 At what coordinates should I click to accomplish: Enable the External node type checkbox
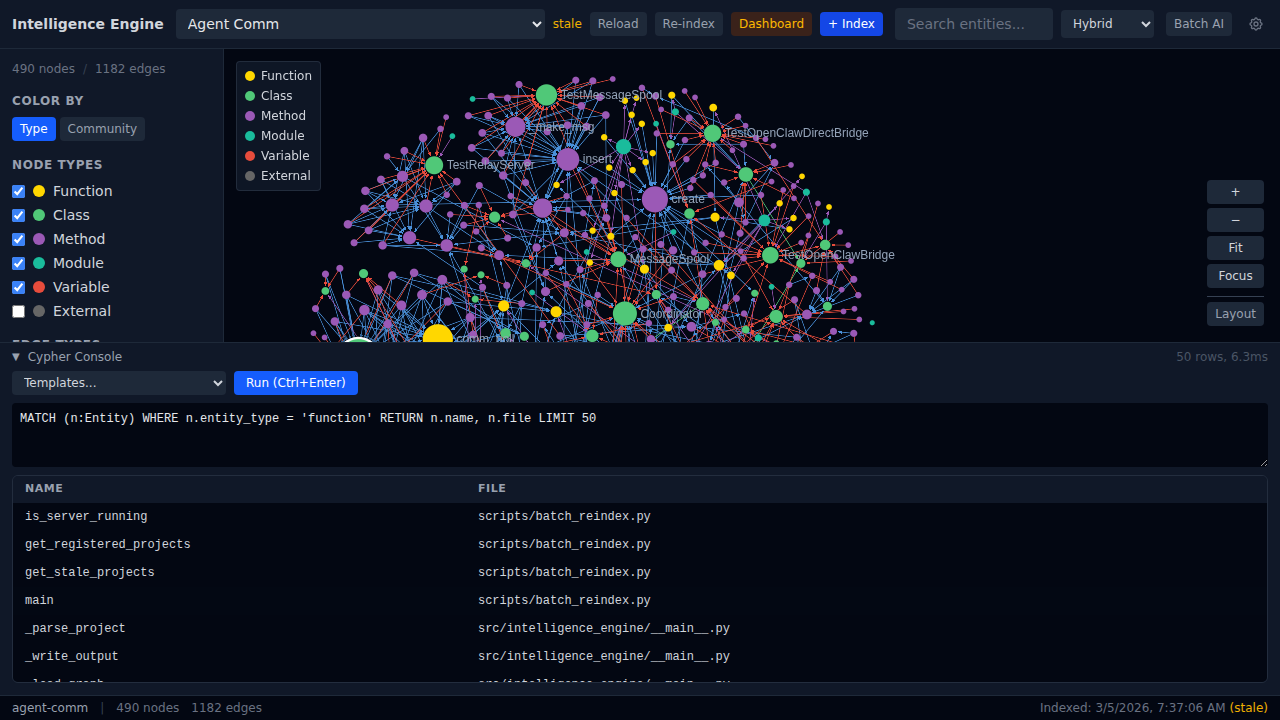pyautogui.click(x=18, y=311)
